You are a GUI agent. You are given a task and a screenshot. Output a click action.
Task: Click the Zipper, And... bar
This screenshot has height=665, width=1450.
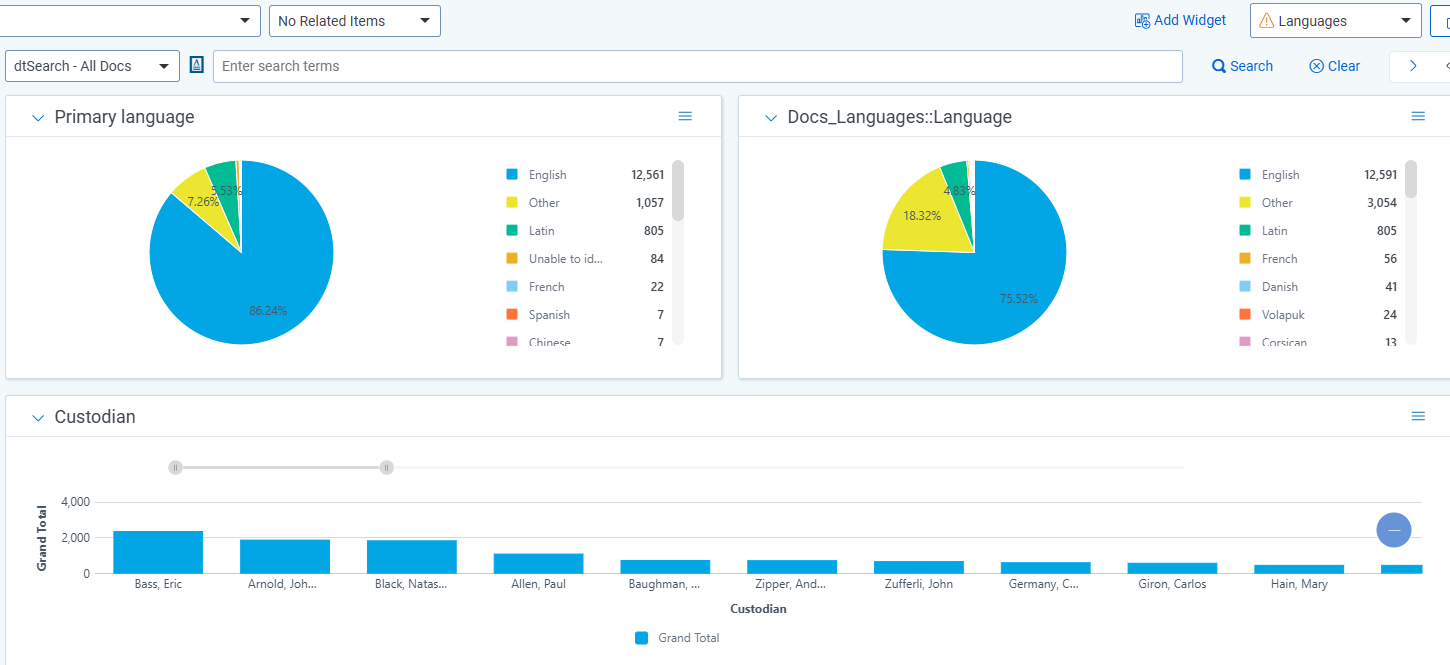[792, 566]
